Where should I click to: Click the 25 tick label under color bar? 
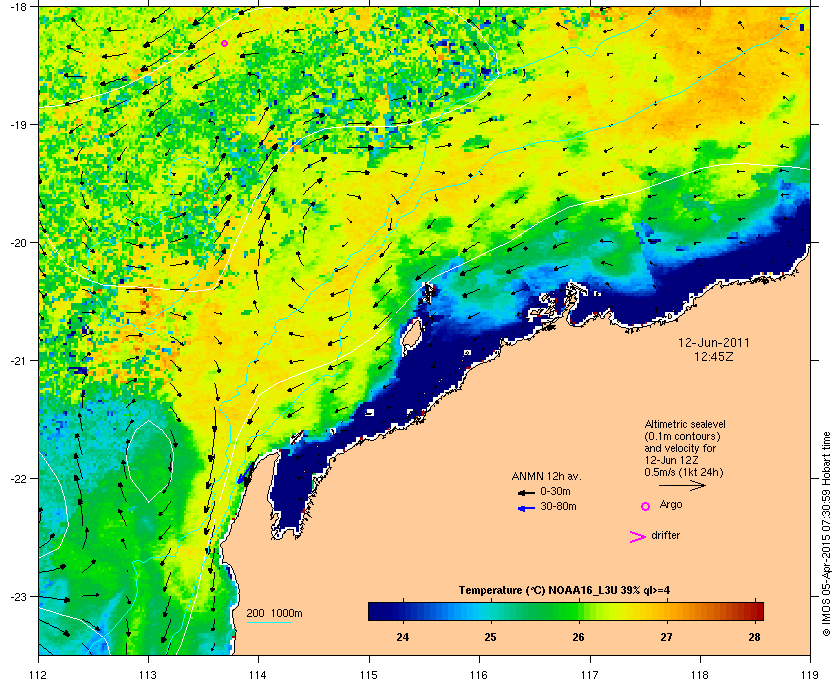pyautogui.click(x=490, y=637)
